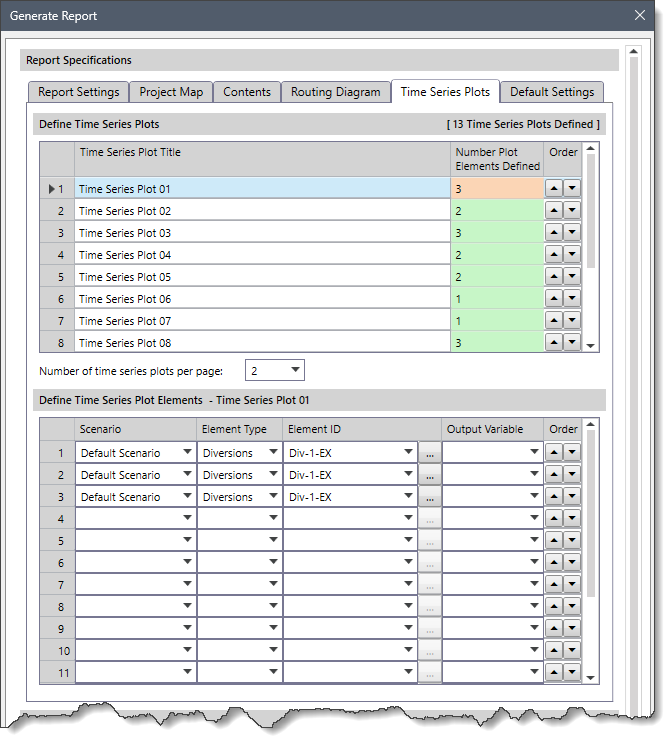
Task: Select Time Series Plot 03 title
Action: tap(262, 233)
